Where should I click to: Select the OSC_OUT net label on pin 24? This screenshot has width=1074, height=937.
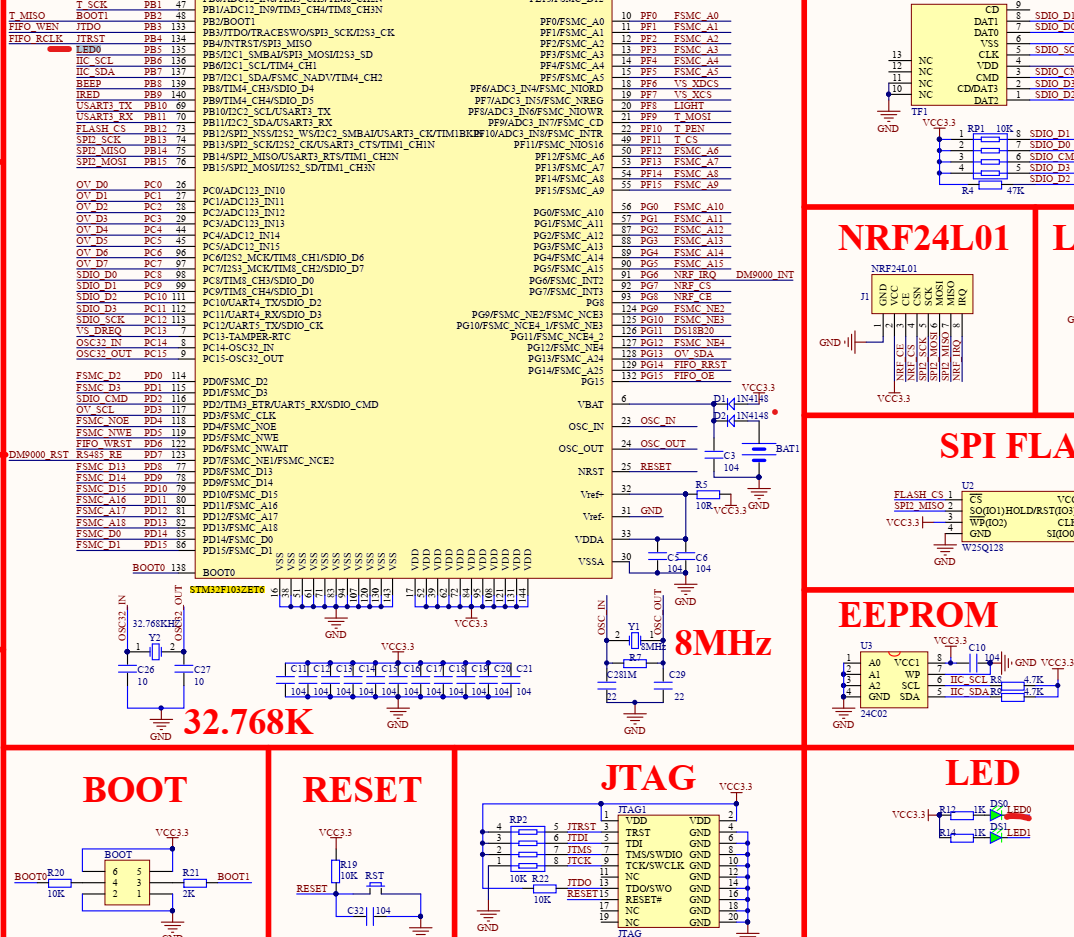663,443
